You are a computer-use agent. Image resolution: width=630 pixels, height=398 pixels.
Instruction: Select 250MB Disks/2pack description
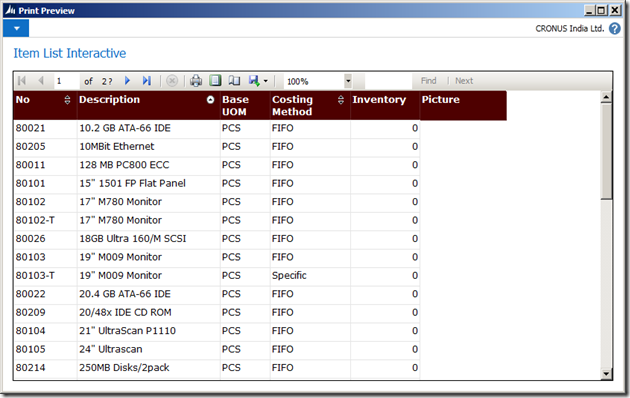pos(124,368)
